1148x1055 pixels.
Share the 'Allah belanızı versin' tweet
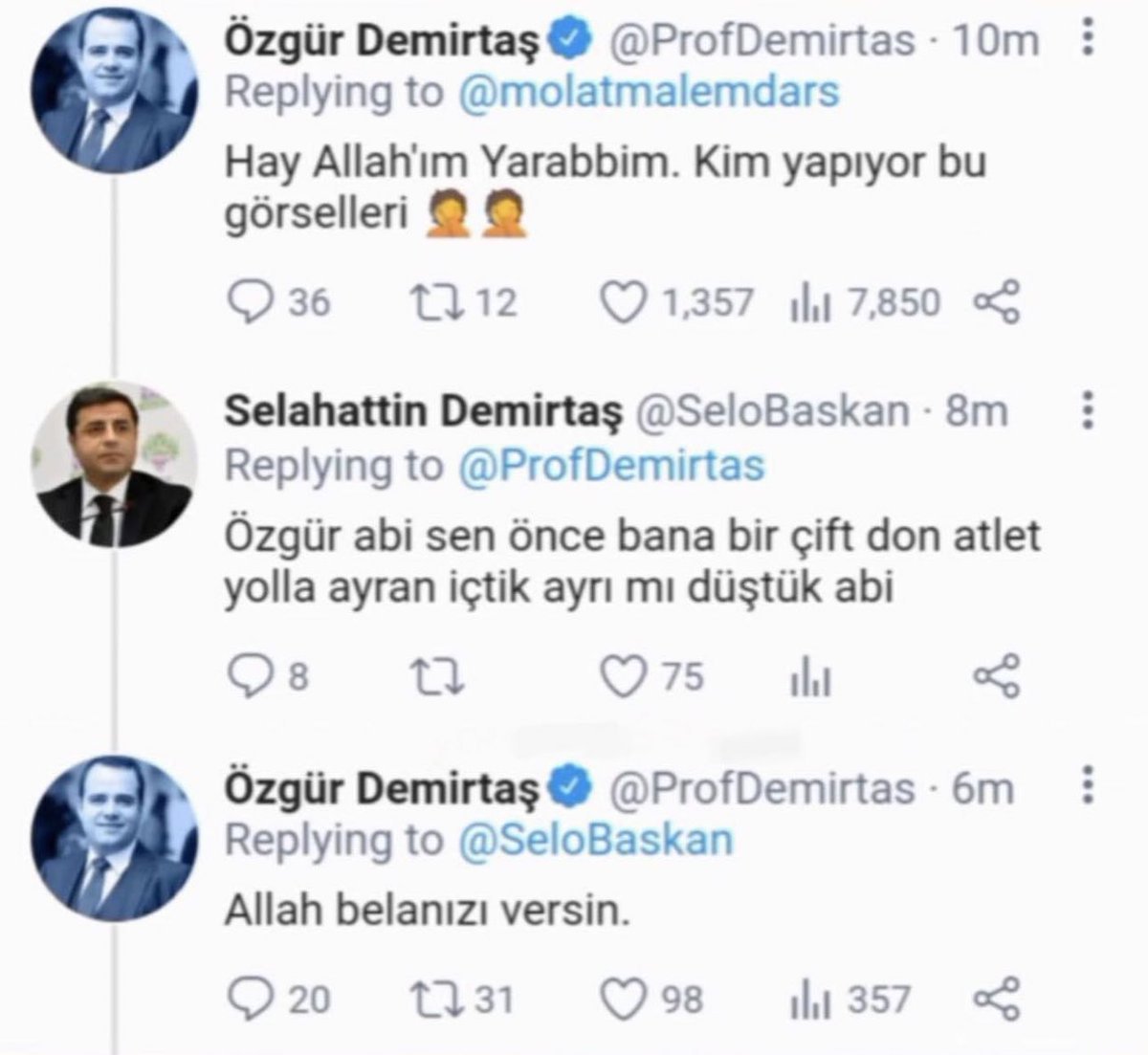coord(997,1000)
